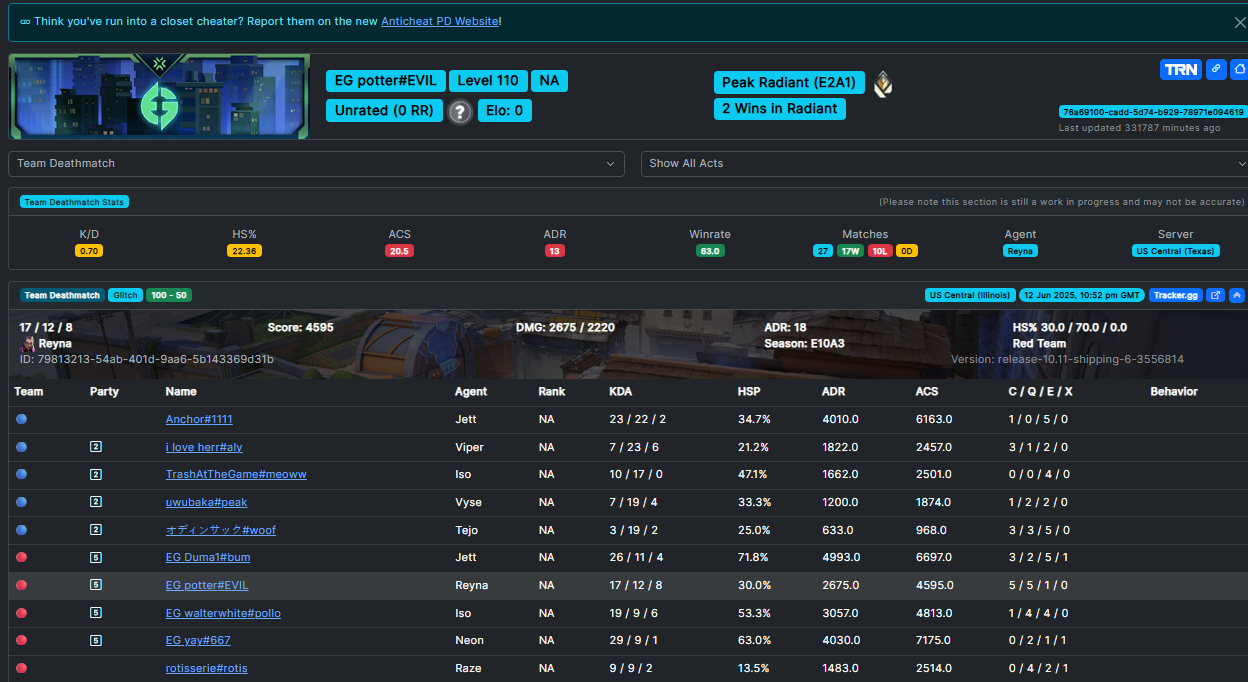This screenshot has width=1248, height=682.
Task: Click party 2 icon for i love herr#aly
Action: click(x=96, y=447)
